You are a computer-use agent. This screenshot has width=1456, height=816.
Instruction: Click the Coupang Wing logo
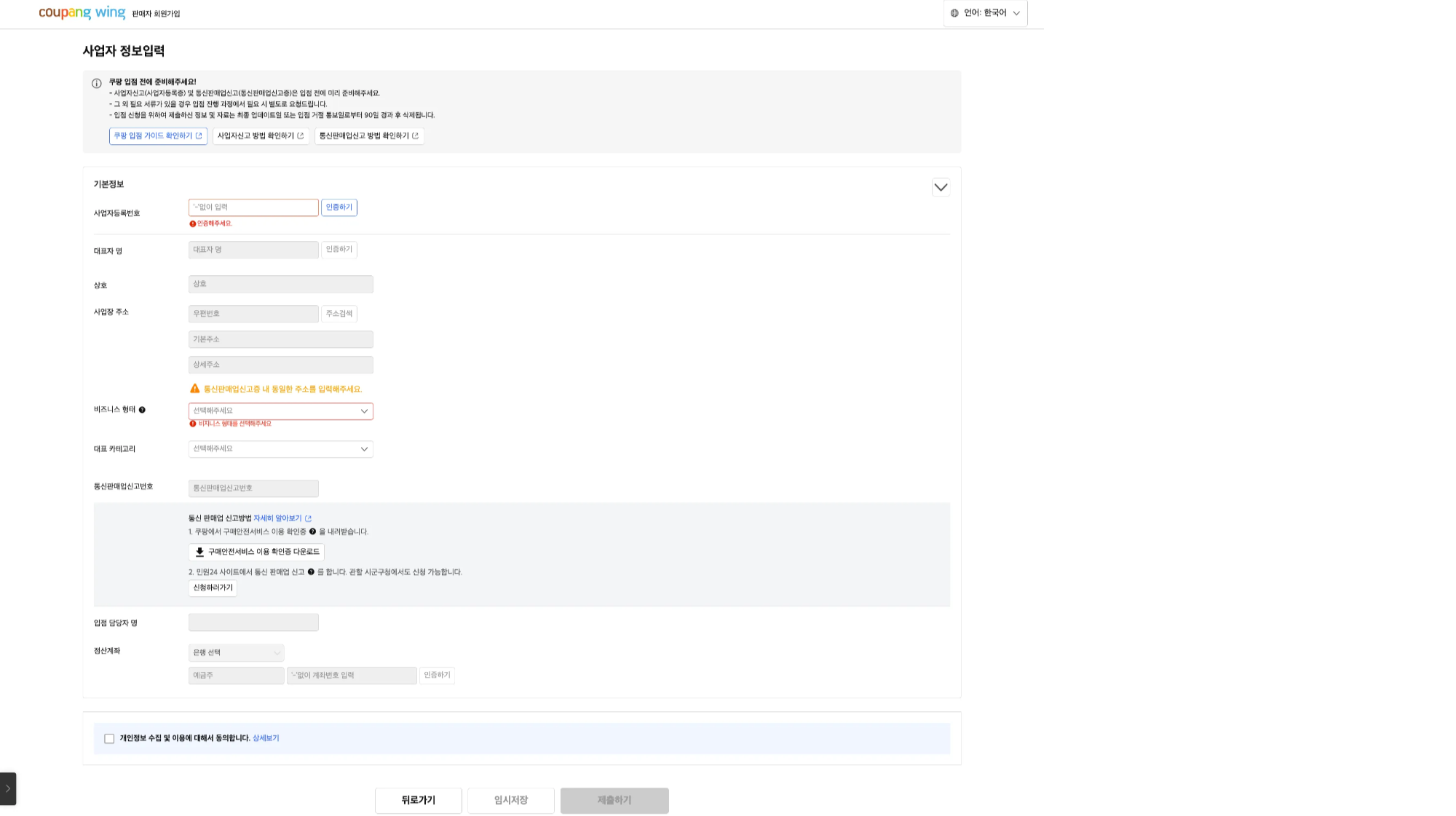click(82, 12)
